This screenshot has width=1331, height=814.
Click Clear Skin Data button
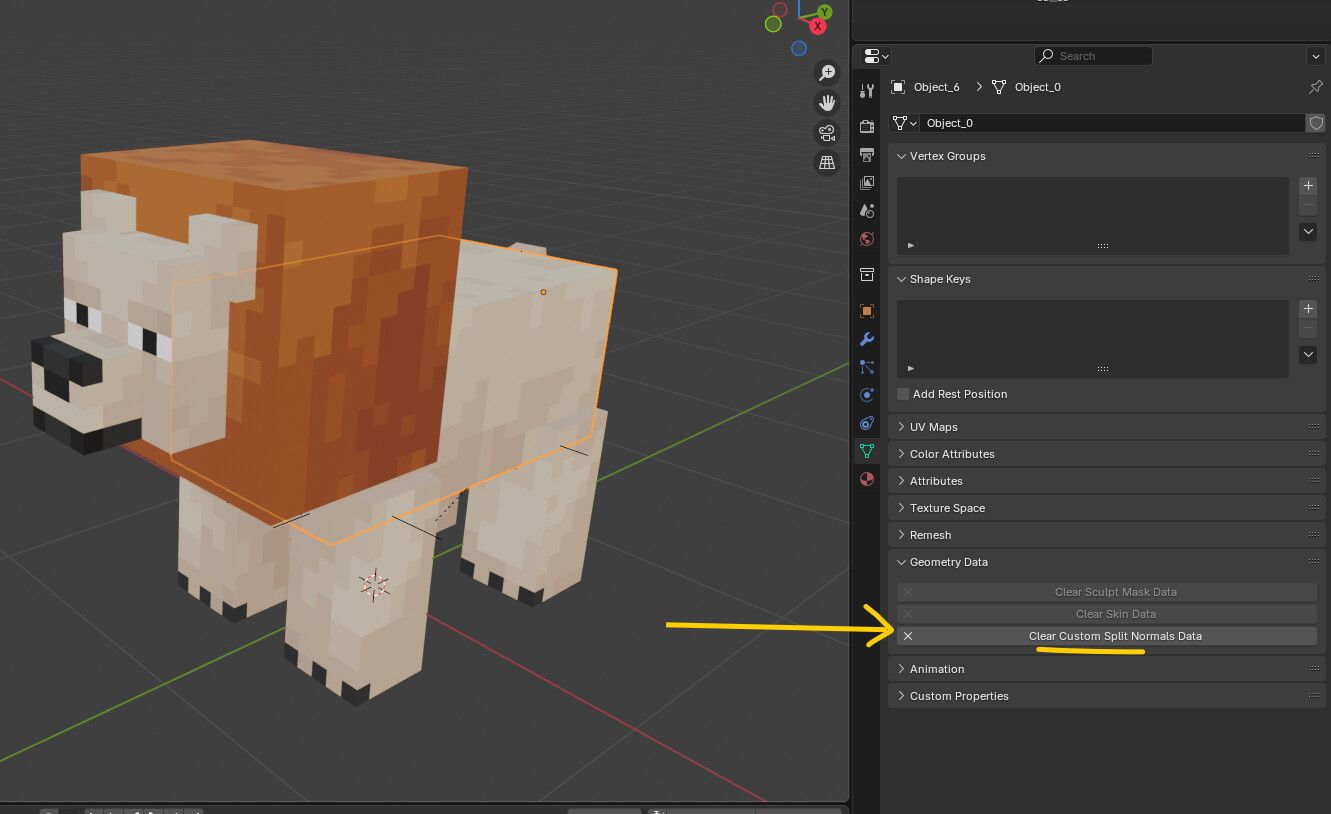(x=1107, y=614)
